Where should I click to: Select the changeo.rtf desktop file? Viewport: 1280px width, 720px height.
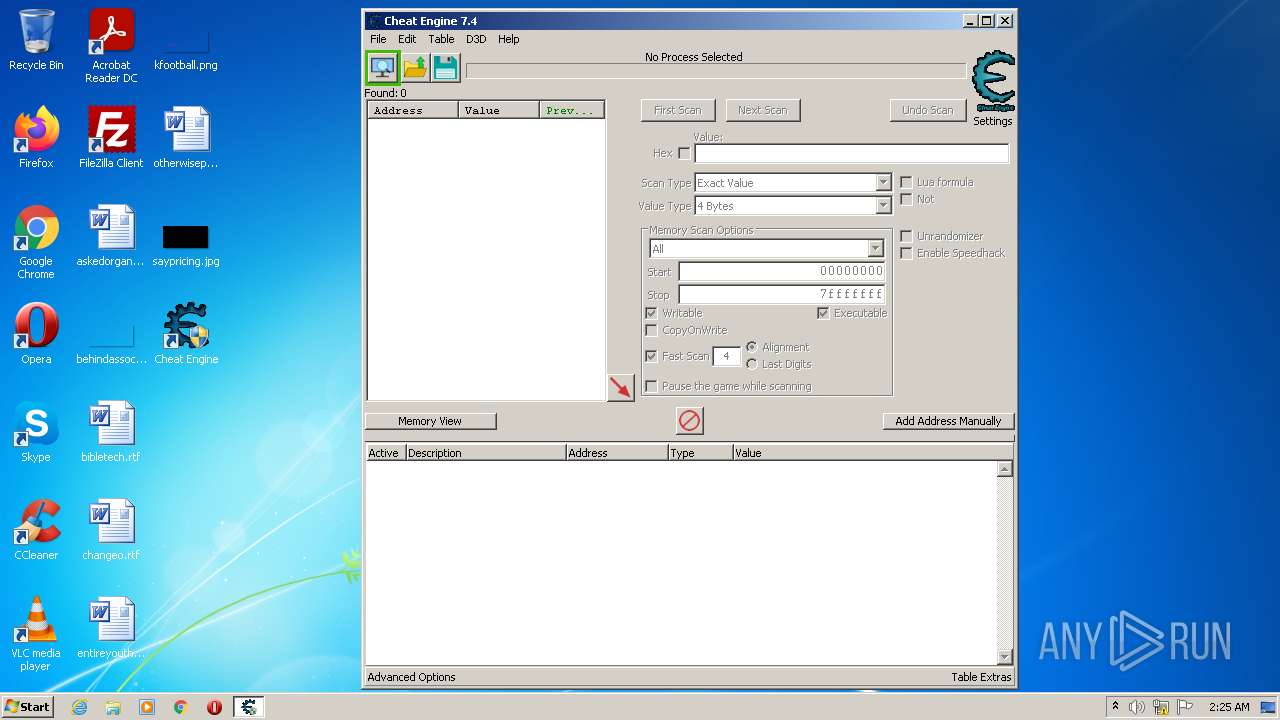111,530
